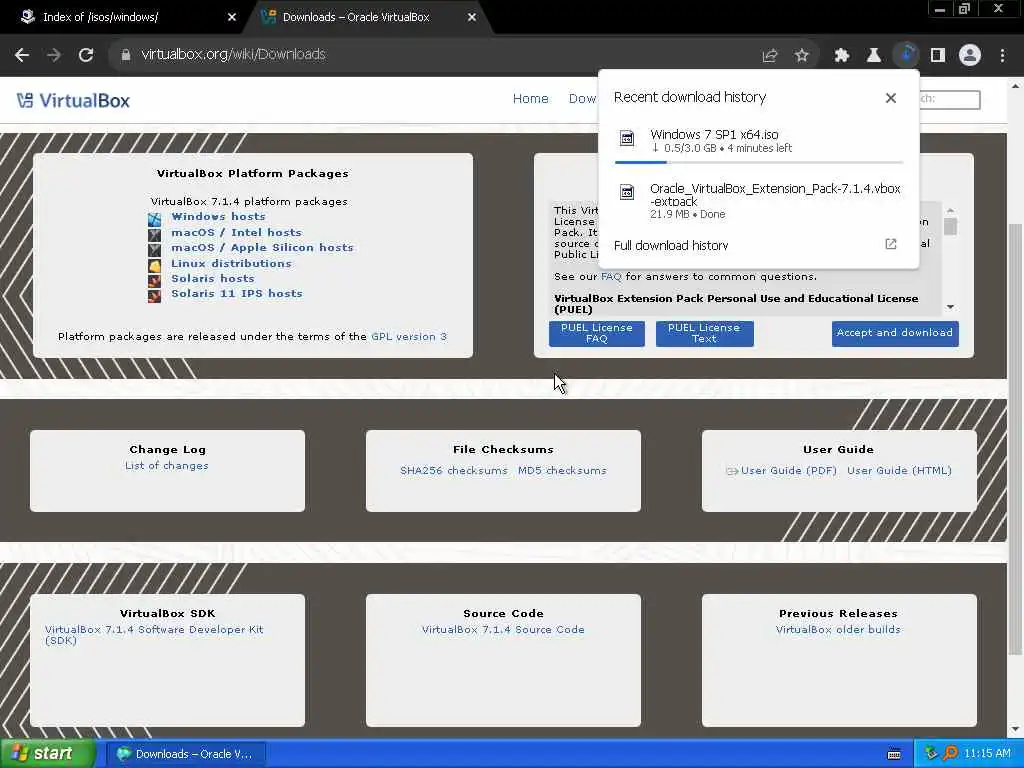Click the Solaris 11 IPS hosts icon
The height and width of the screenshot is (768, 1024).
[154, 296]
